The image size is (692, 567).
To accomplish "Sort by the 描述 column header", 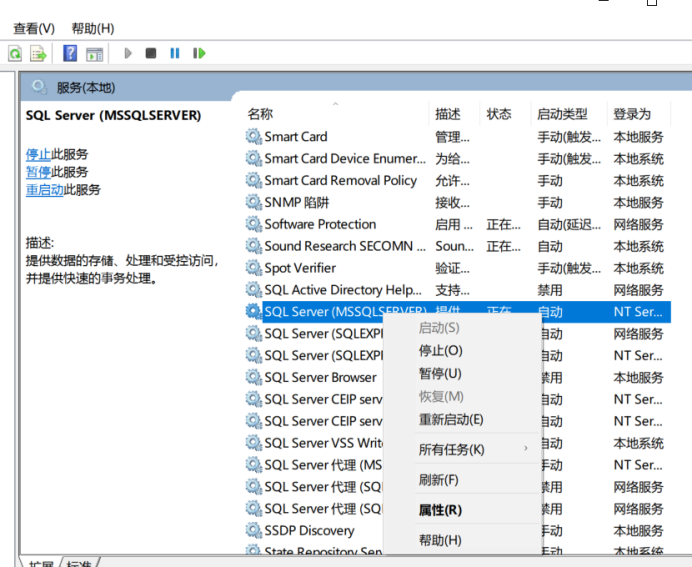I will tap(448, 114).
